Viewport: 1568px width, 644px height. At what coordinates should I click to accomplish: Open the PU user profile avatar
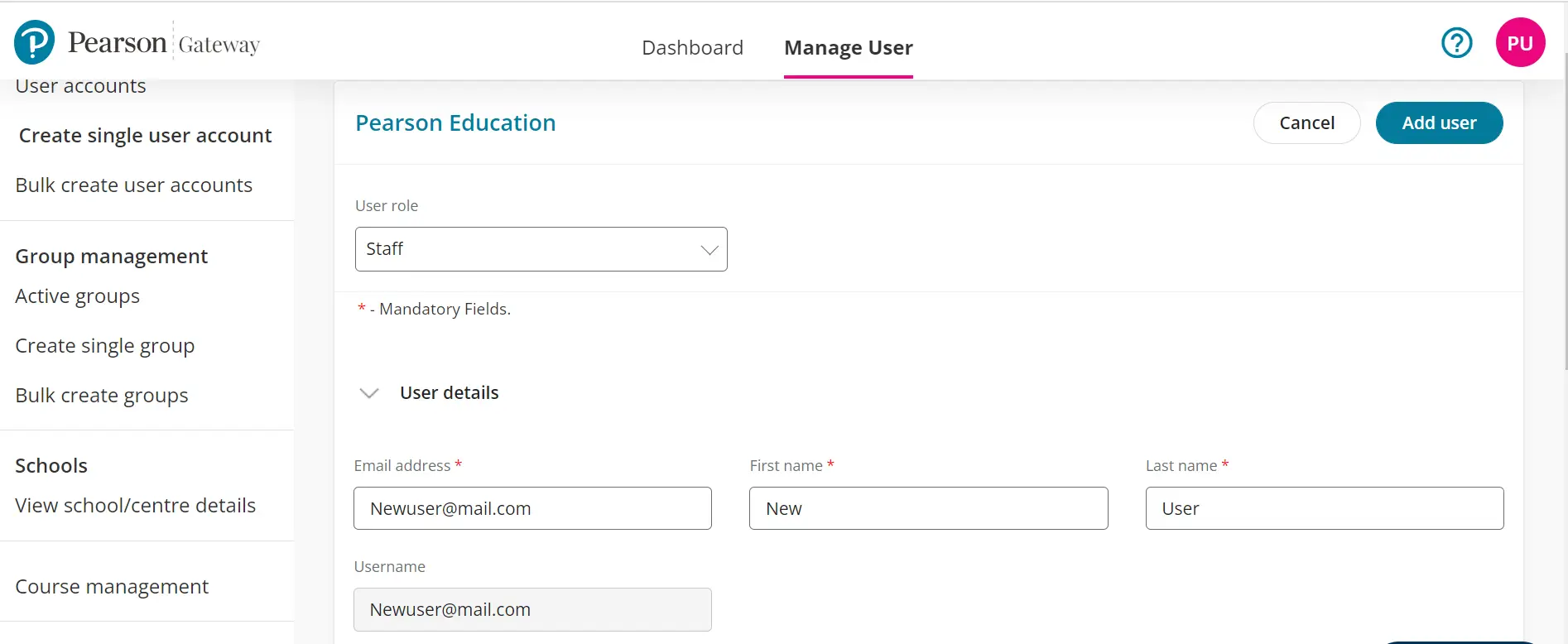coord(1520,42)
